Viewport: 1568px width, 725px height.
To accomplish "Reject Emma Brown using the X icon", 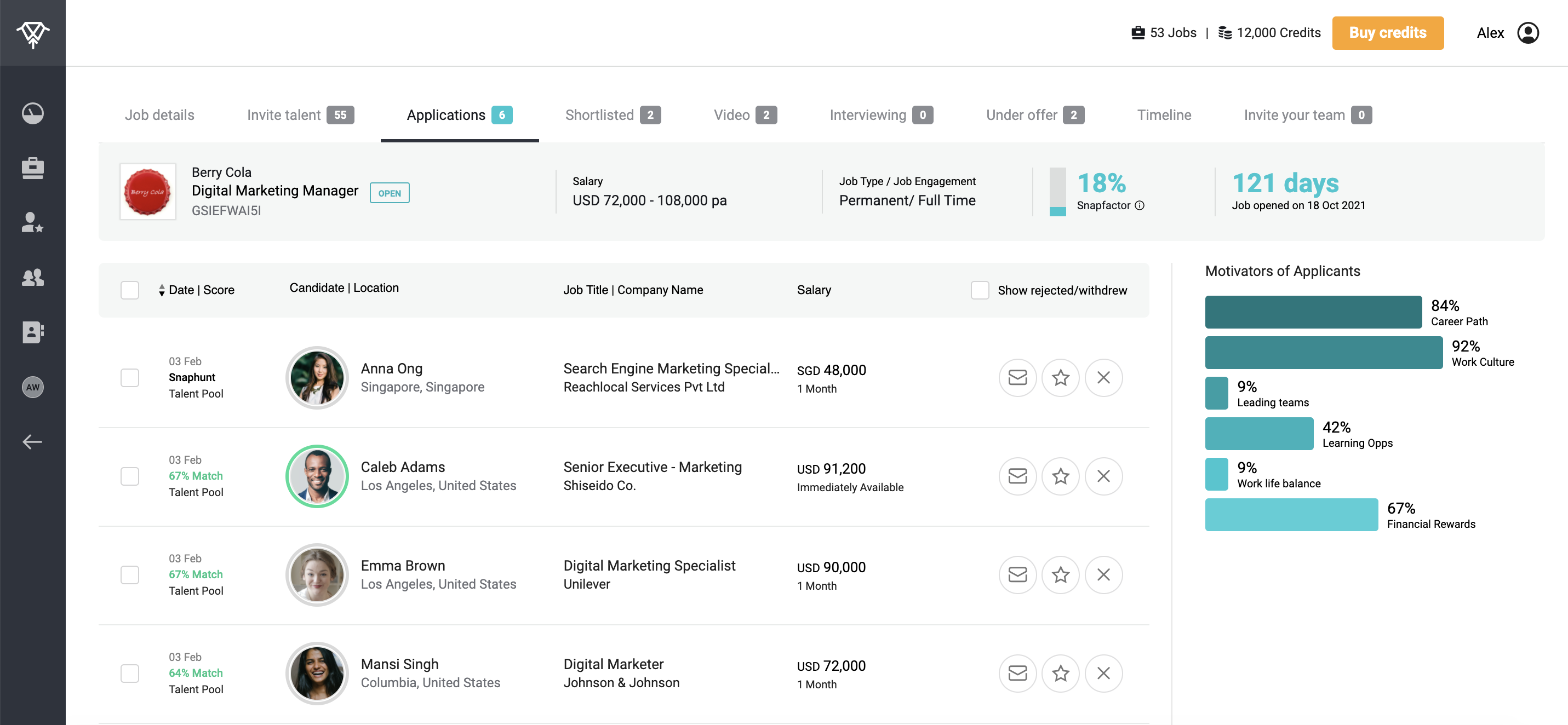I will pyautogui.click(x=1103, y=574).
